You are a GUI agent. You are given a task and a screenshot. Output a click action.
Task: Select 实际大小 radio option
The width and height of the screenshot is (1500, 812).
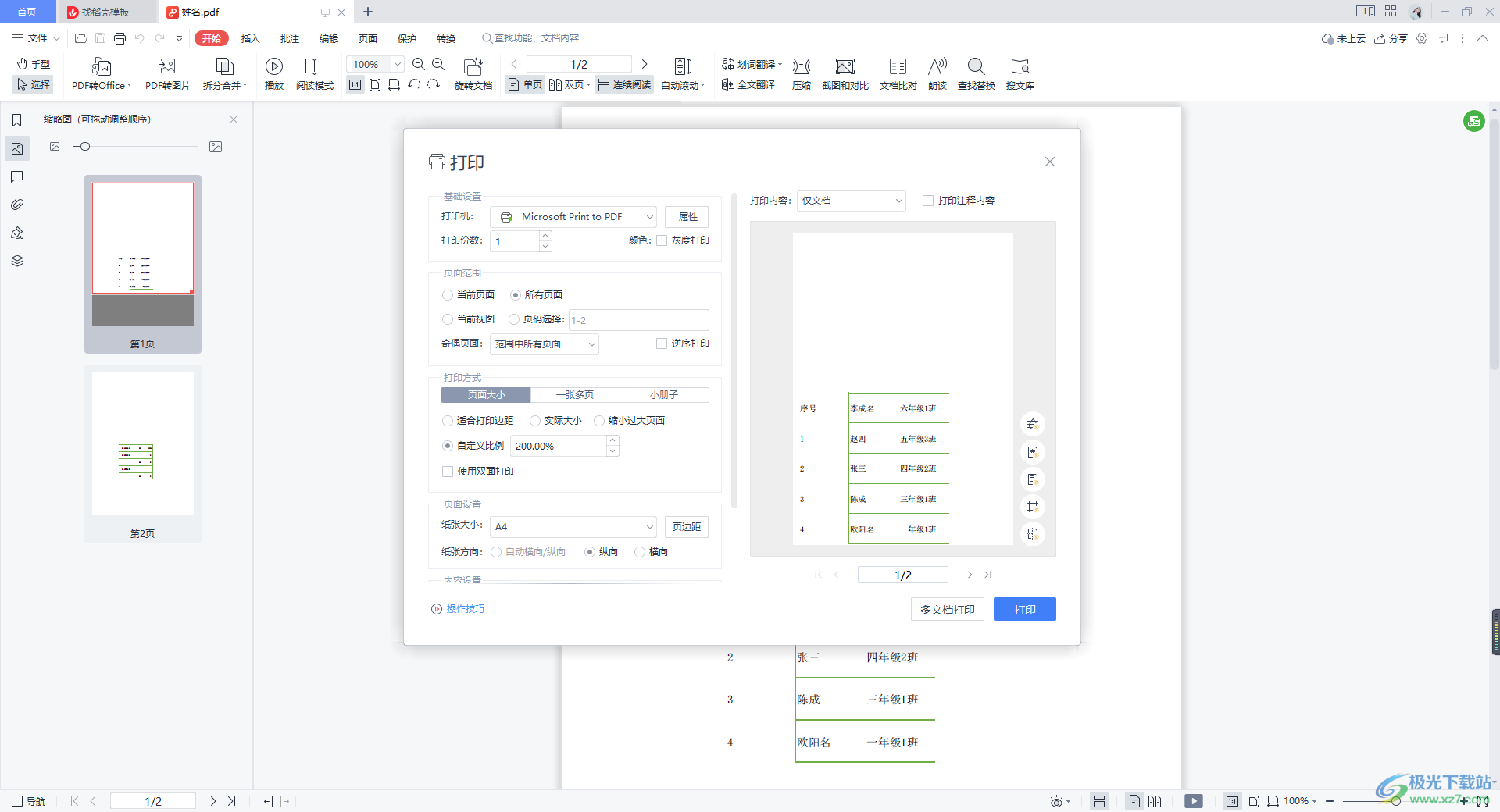click(535, 421)
